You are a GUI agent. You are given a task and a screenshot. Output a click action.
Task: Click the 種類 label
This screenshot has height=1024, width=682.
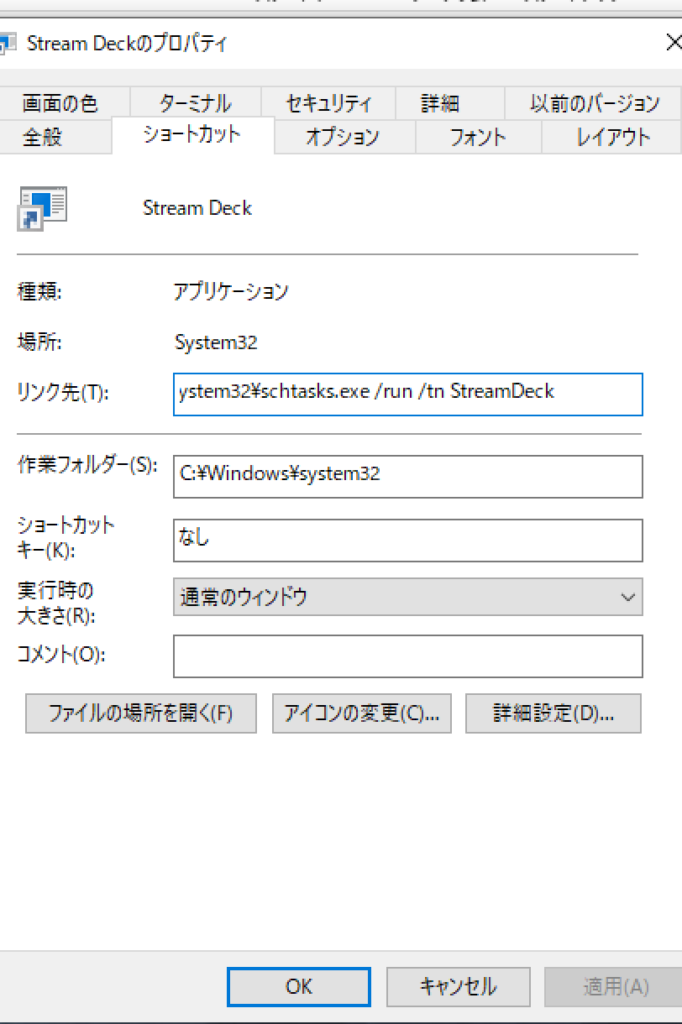39,291
